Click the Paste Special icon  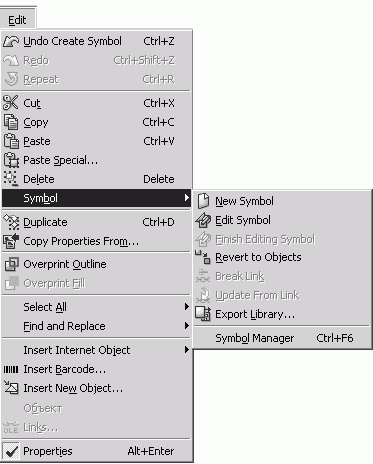tap(11, 160)
